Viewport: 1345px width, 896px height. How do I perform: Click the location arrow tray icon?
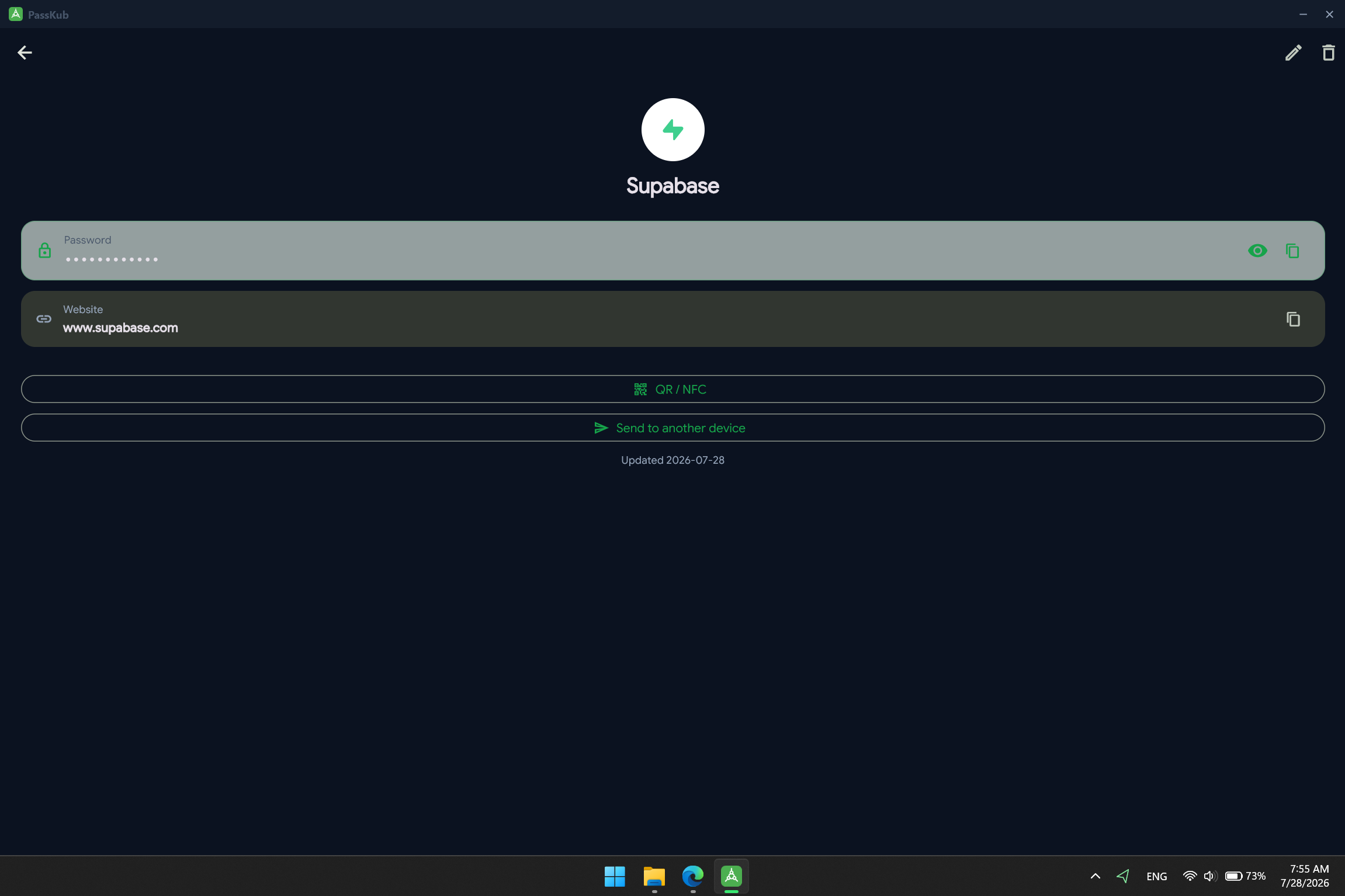tap(1122, 876)
